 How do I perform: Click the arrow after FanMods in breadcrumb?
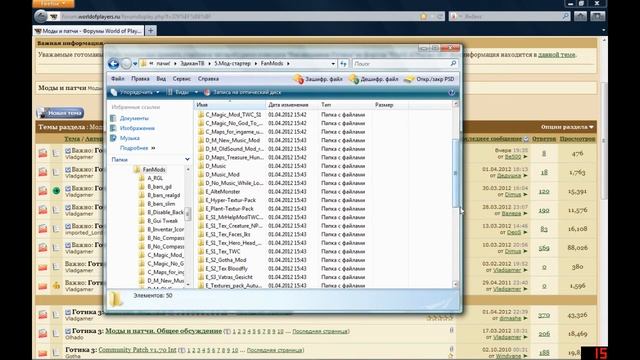click(x=288, y=64)
